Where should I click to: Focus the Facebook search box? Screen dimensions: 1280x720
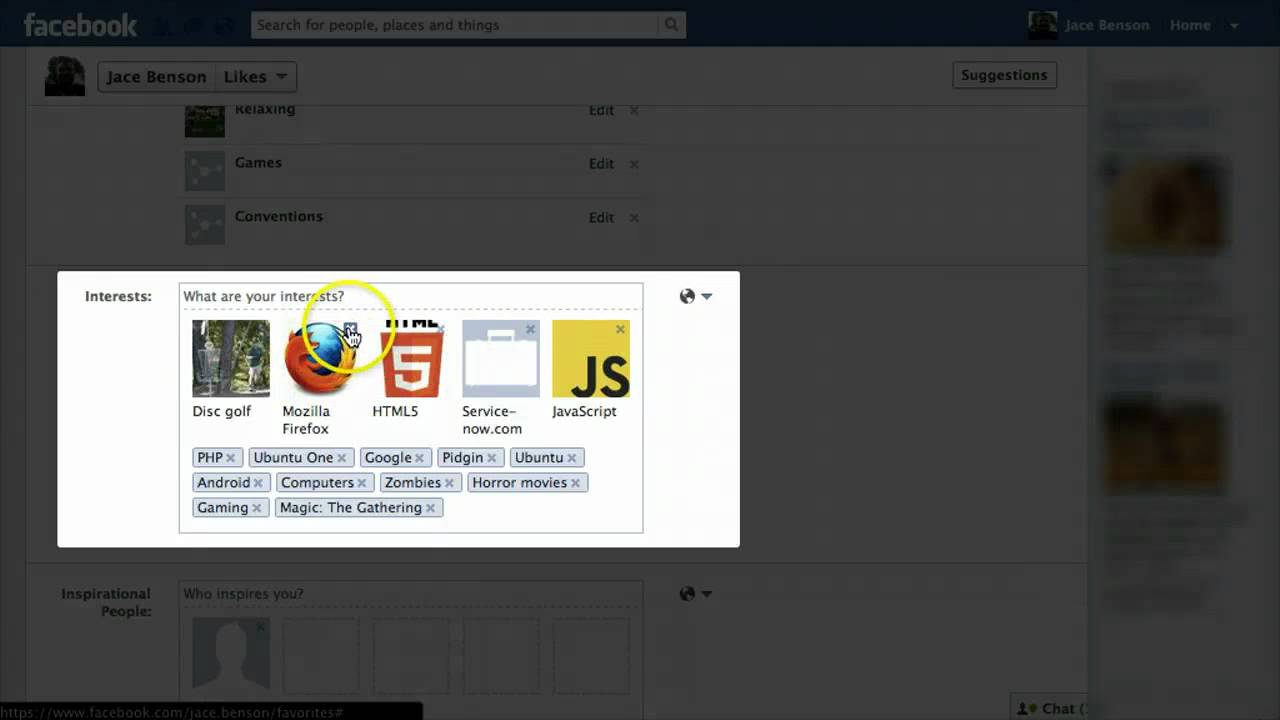tap(455, 25)
